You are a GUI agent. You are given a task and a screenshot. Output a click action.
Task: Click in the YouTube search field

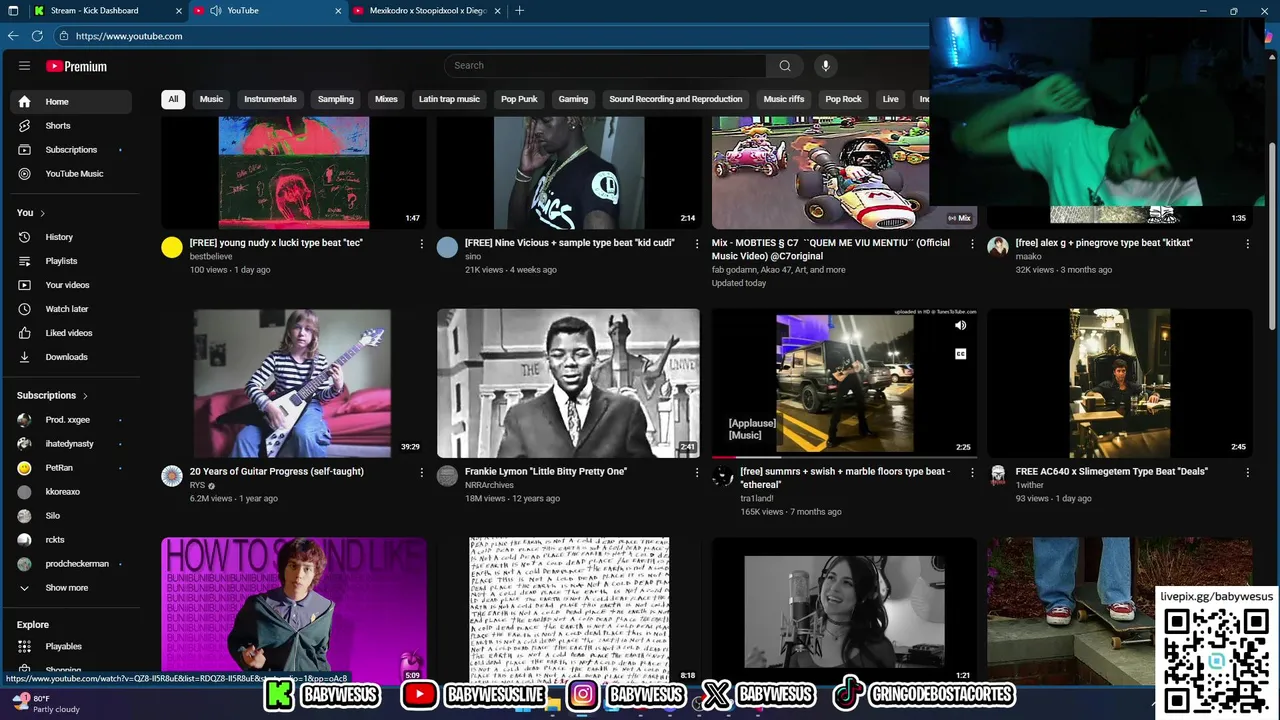[605, 66]
